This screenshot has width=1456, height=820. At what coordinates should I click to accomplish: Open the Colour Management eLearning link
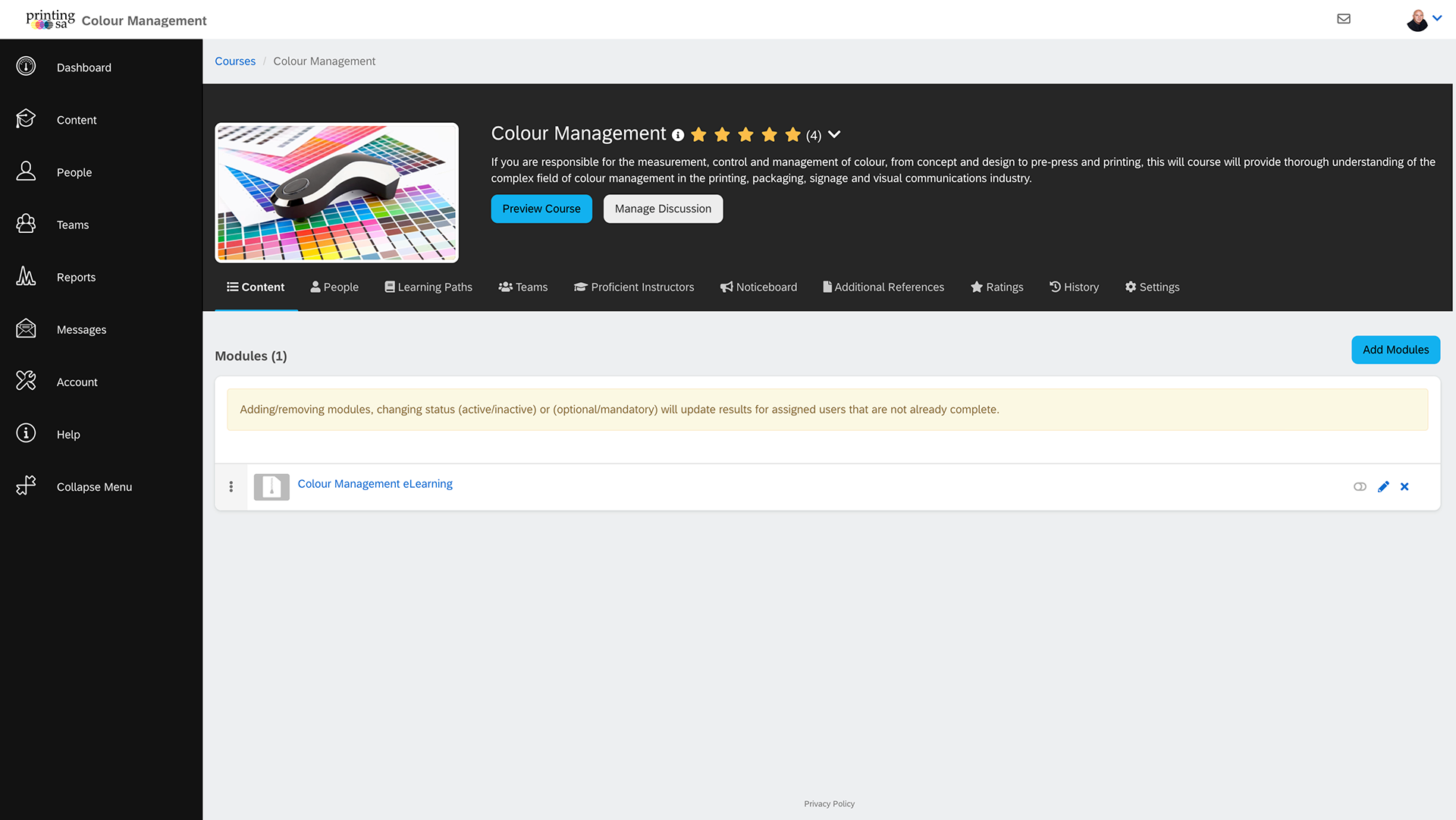[x=375, y=484]
